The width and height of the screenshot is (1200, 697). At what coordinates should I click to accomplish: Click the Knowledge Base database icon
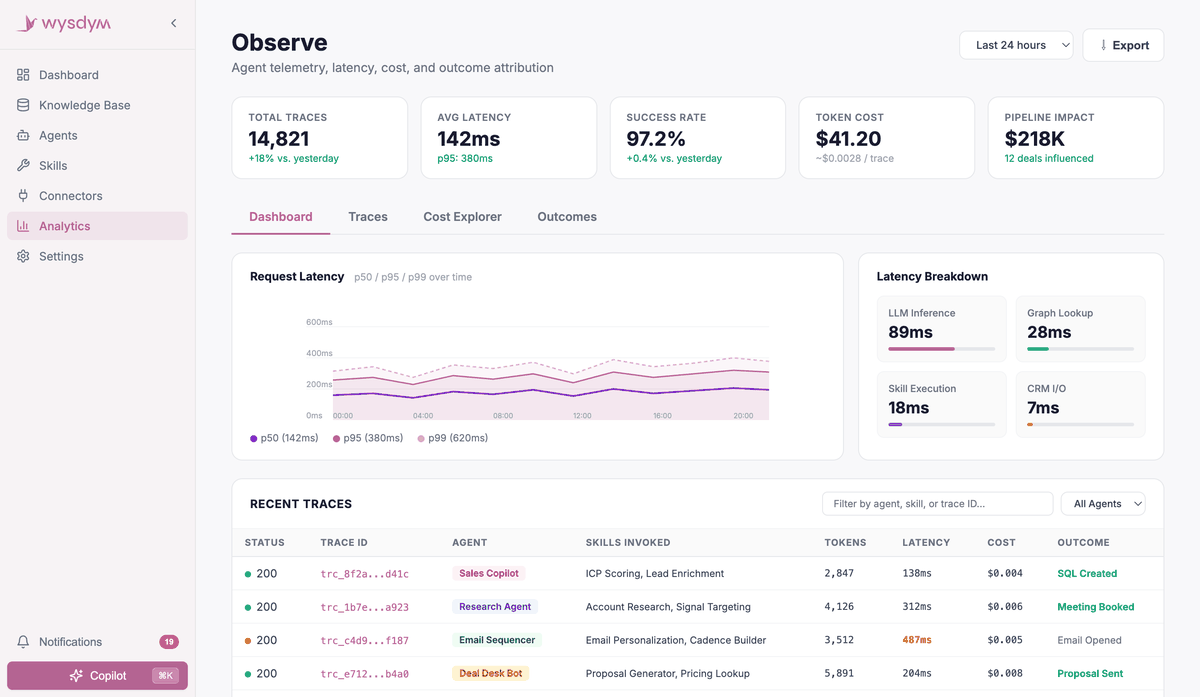(23, 105)
